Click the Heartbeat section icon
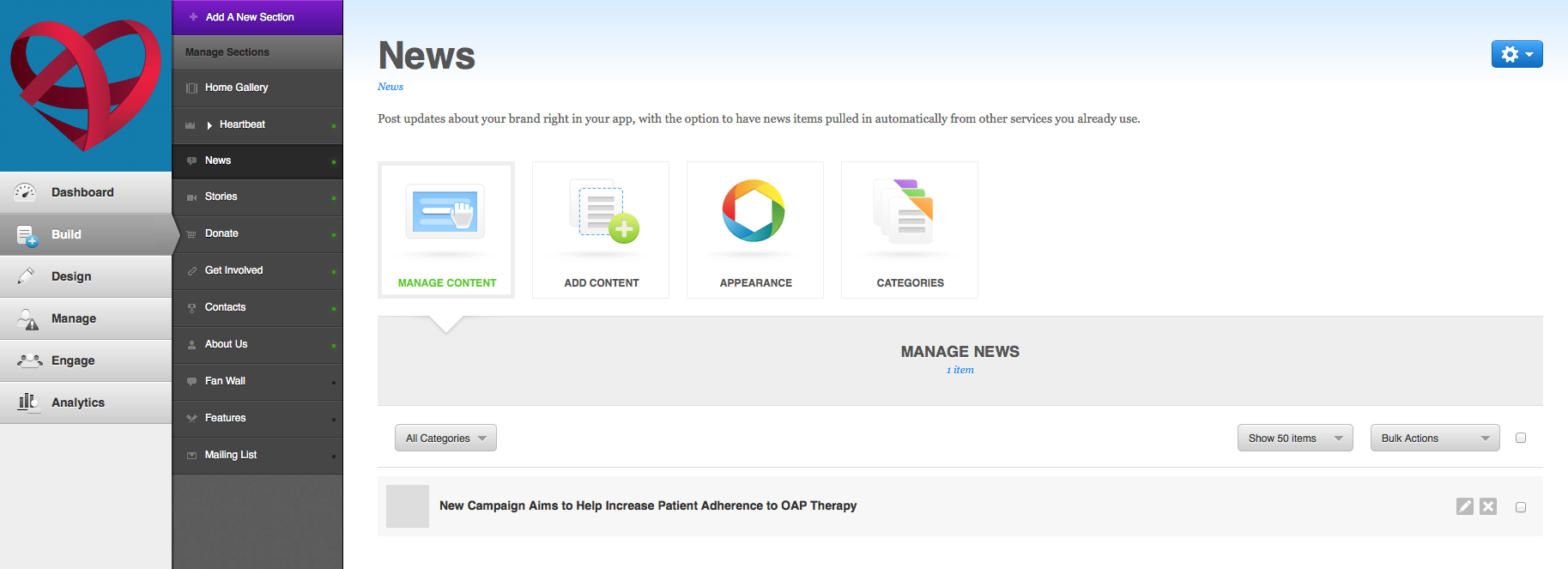Screen dimensions: 1568x569 [x=191, y=125]
